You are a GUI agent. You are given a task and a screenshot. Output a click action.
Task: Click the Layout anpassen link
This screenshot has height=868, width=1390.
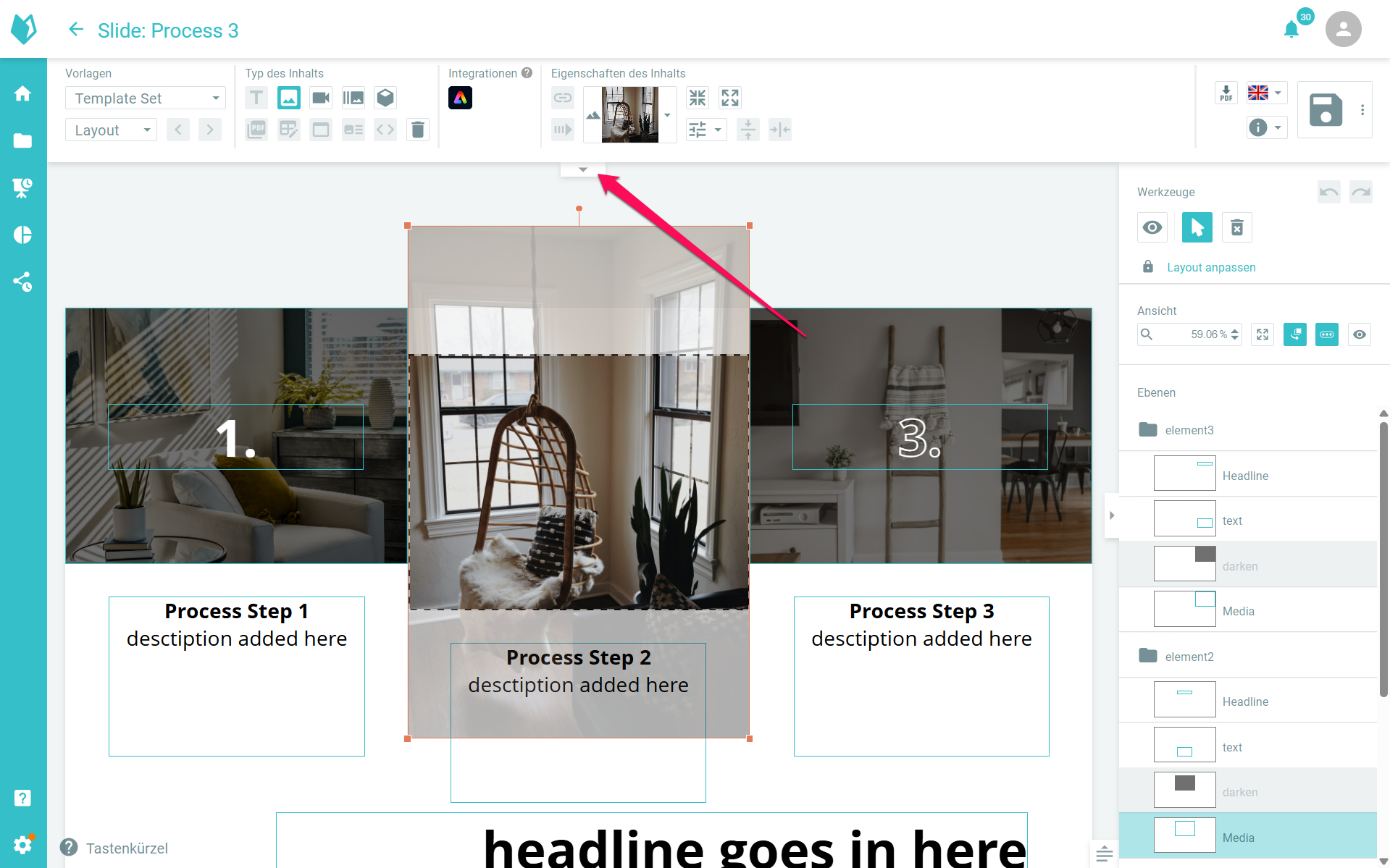1211,267
